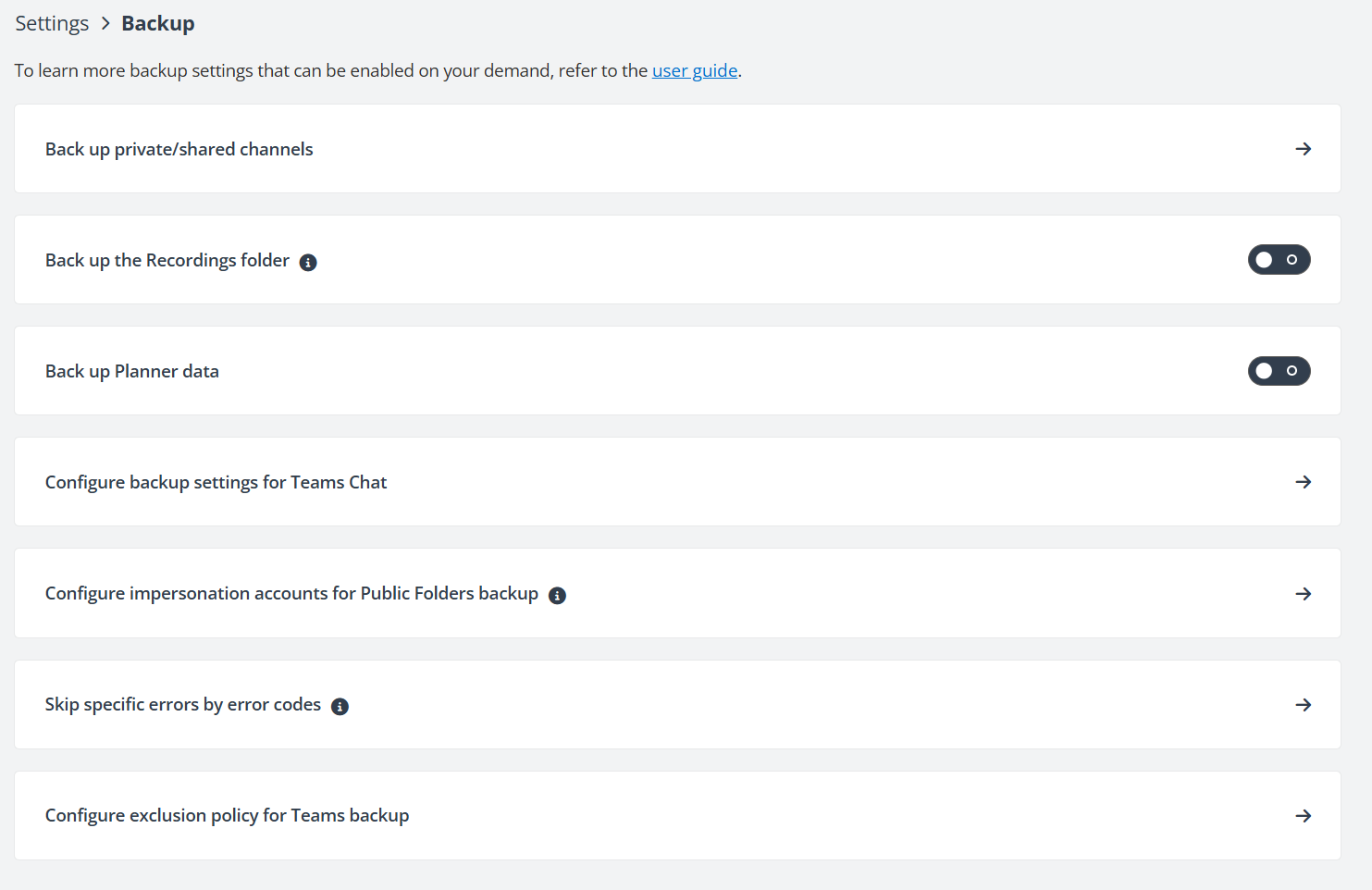The image size is (1372, 890).
Task: Open the Skip specific errors by error codes section
Action: (182, 704)
